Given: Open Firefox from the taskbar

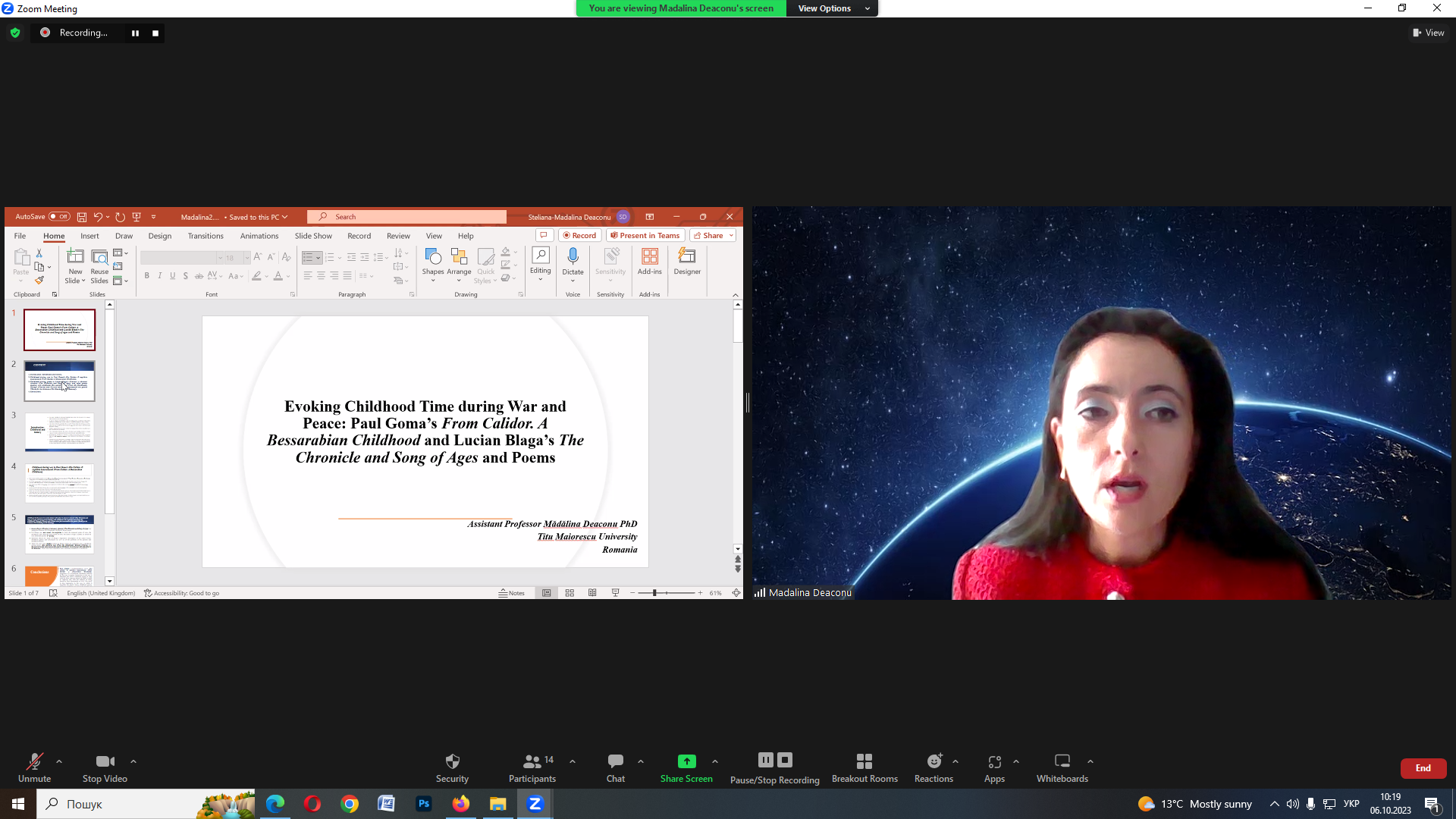Looking at the screenshot, I should pyautogui.click(x=460, y=804).
